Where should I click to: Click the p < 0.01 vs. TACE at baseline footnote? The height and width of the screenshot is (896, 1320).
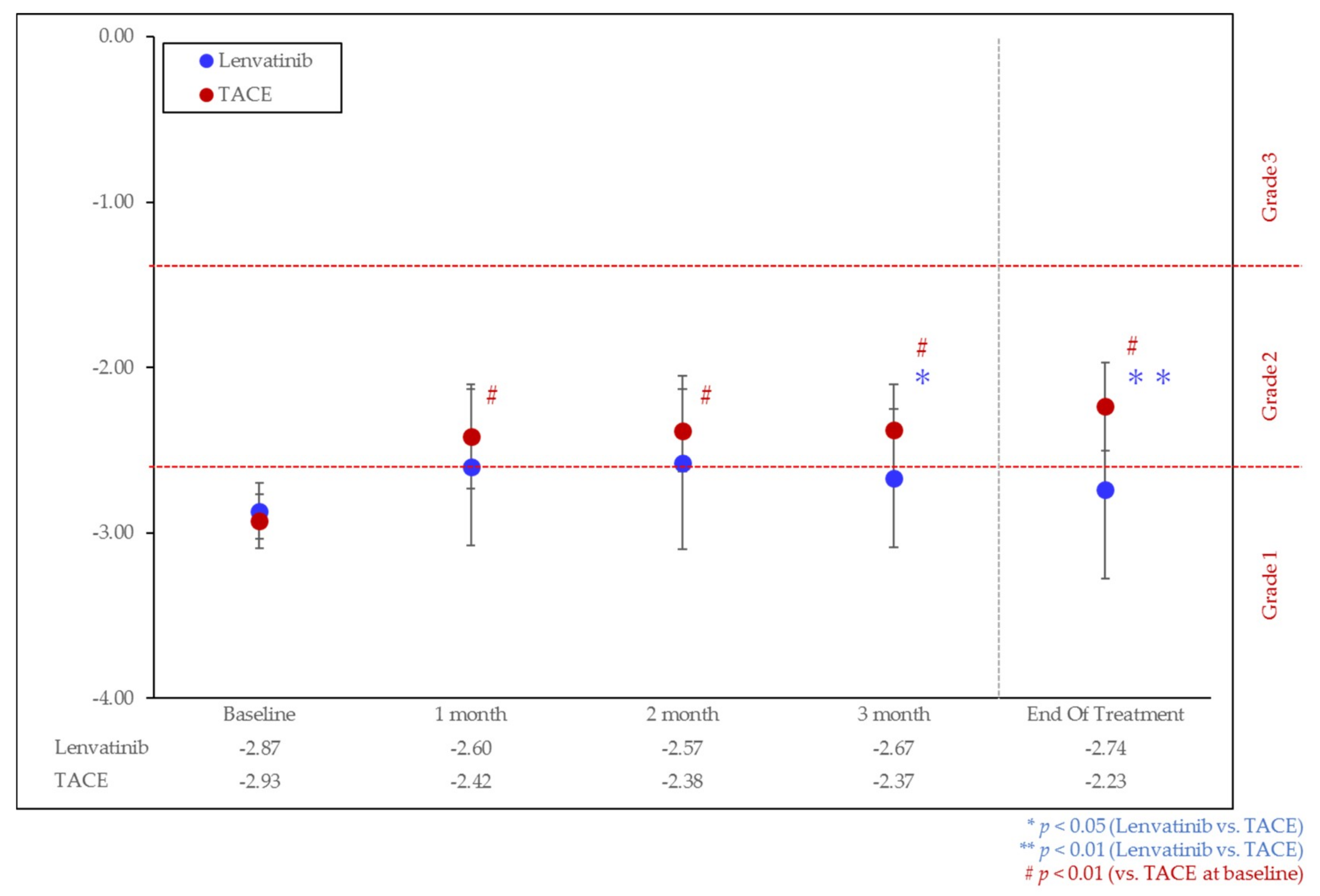coord(1164,873)
